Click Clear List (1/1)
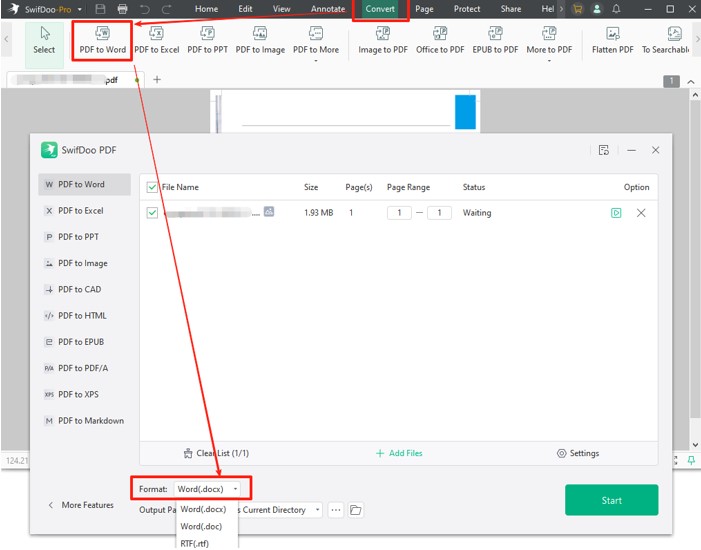This screenshot has height=550, width=701. [216, 453]
